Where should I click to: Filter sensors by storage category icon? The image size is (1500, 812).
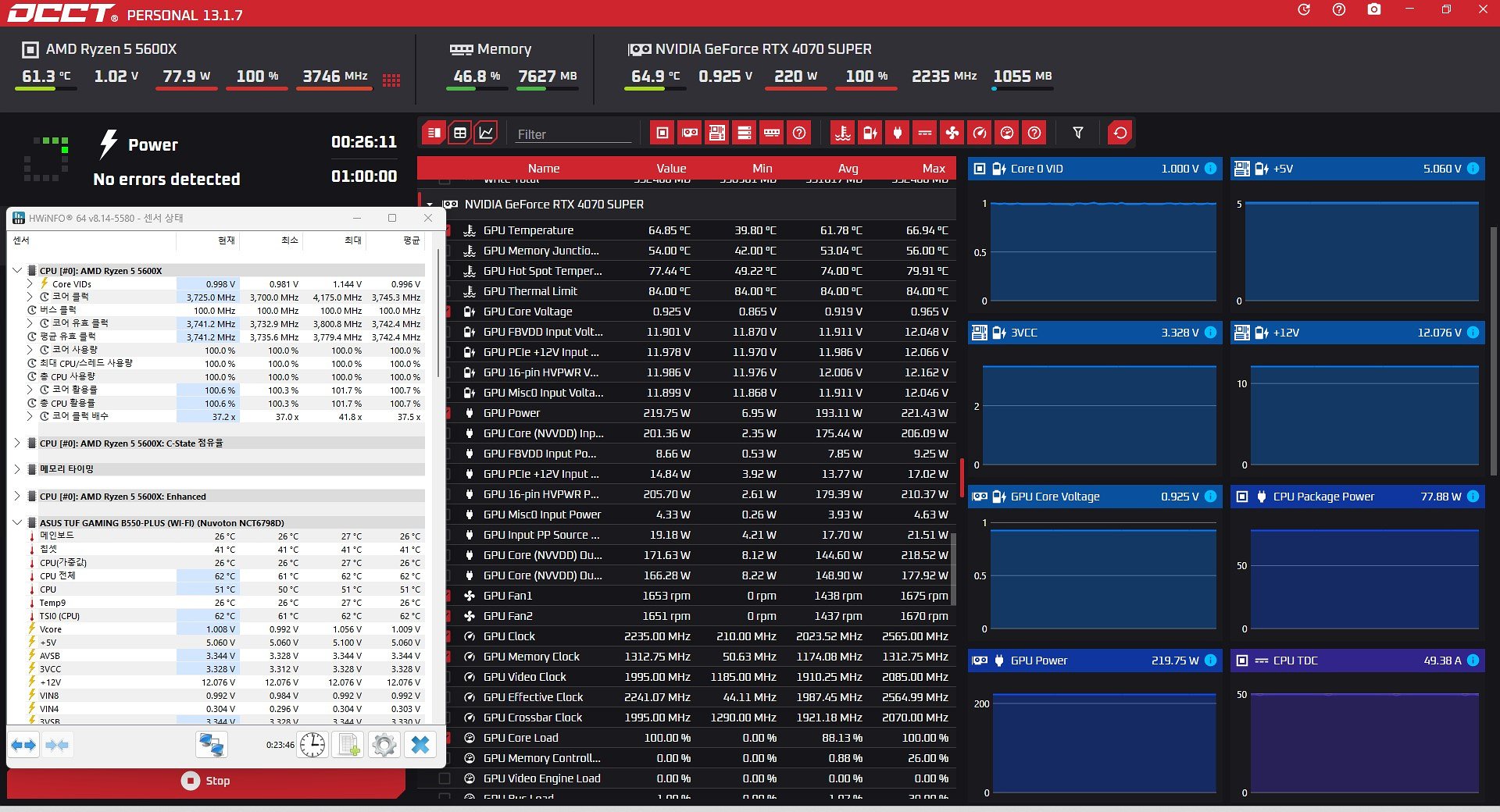(745, 133)
